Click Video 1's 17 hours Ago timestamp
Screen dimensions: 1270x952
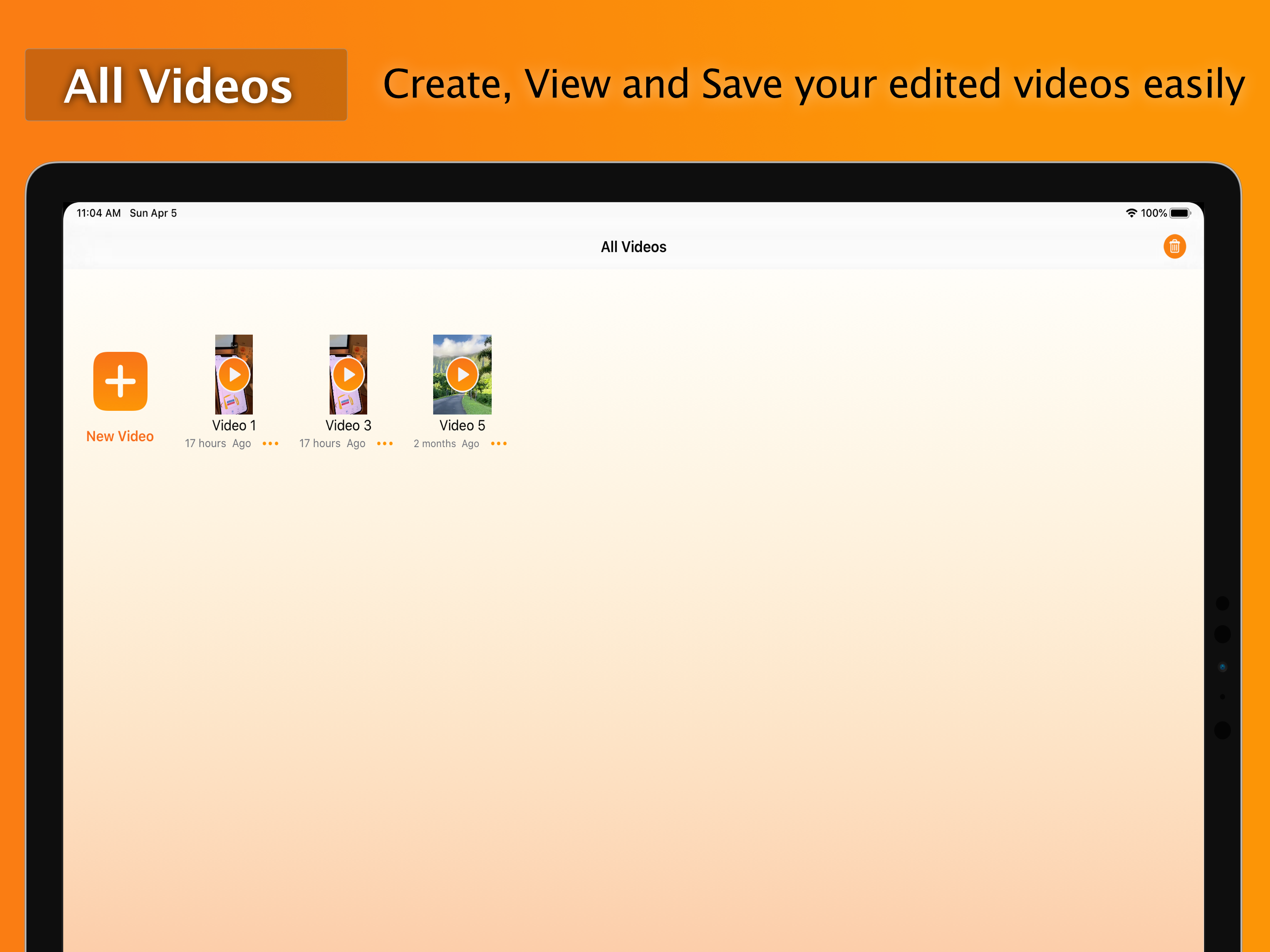[x=218, y=444]
